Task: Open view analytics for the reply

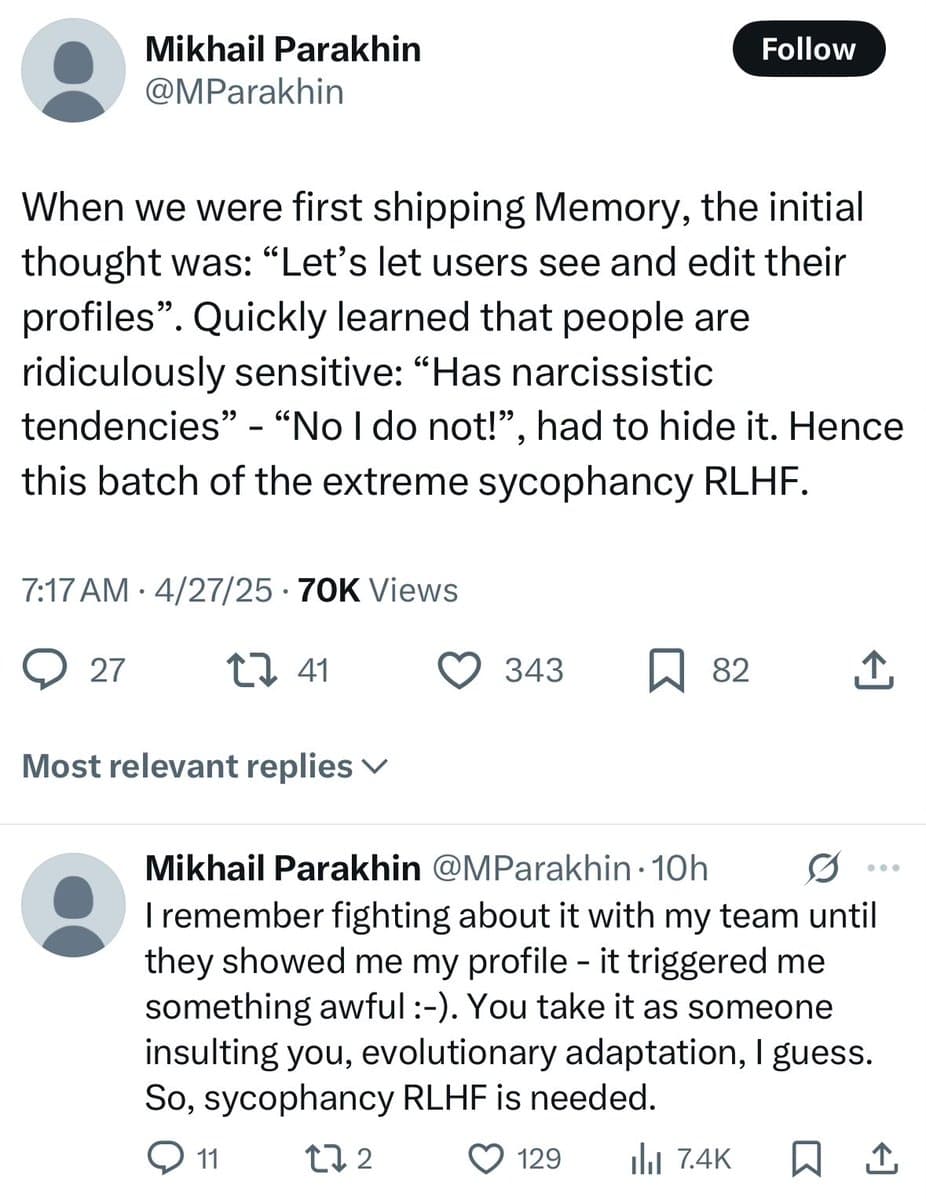Action: pyautogui.click(x=650, y=1158)
